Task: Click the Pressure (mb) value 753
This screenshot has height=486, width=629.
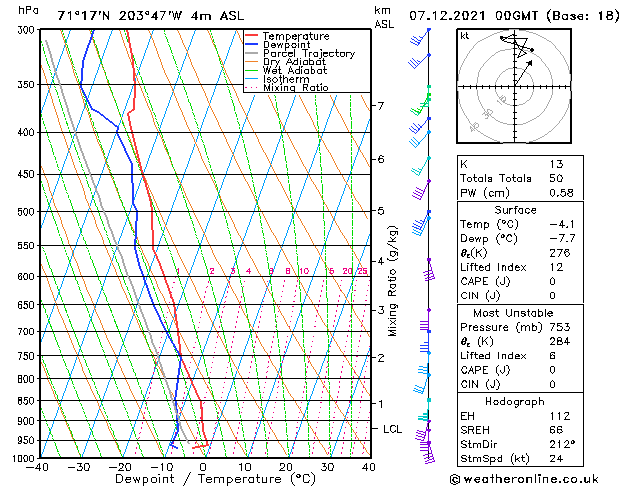Action: (560, 327)
